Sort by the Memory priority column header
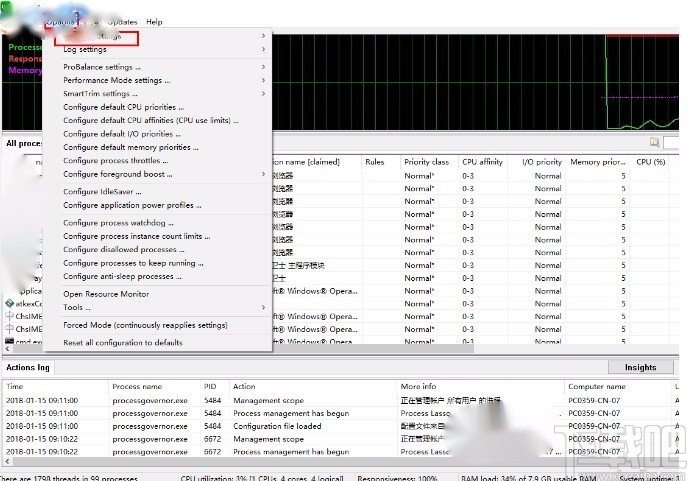The image size is (689, 481). [598, 162]
